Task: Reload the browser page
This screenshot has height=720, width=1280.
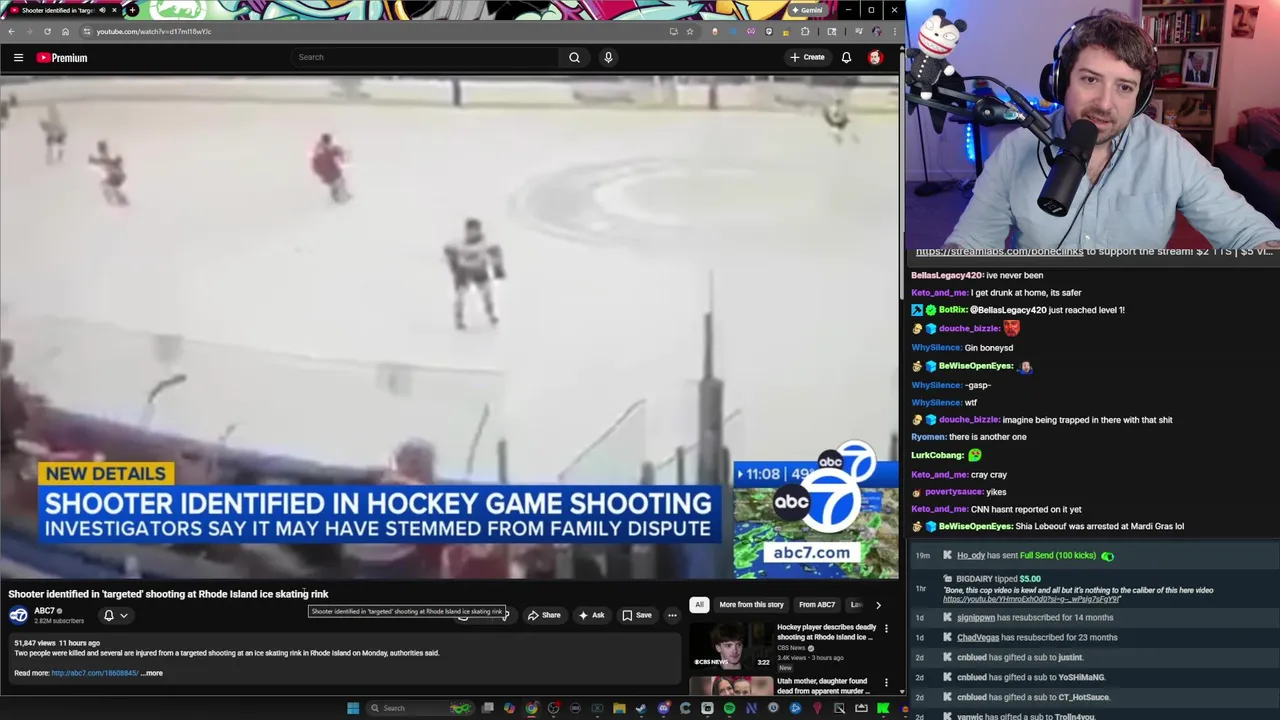Action: click(x=47, y=31)
